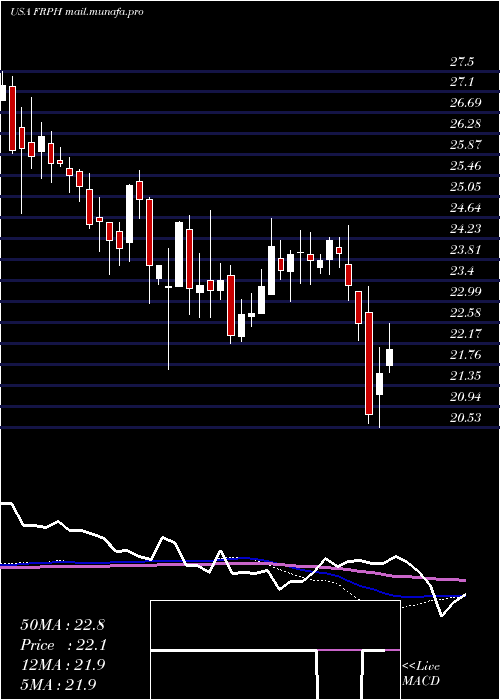Click the 'Price : 22.1' reading
500x700 pixels.
62,645
